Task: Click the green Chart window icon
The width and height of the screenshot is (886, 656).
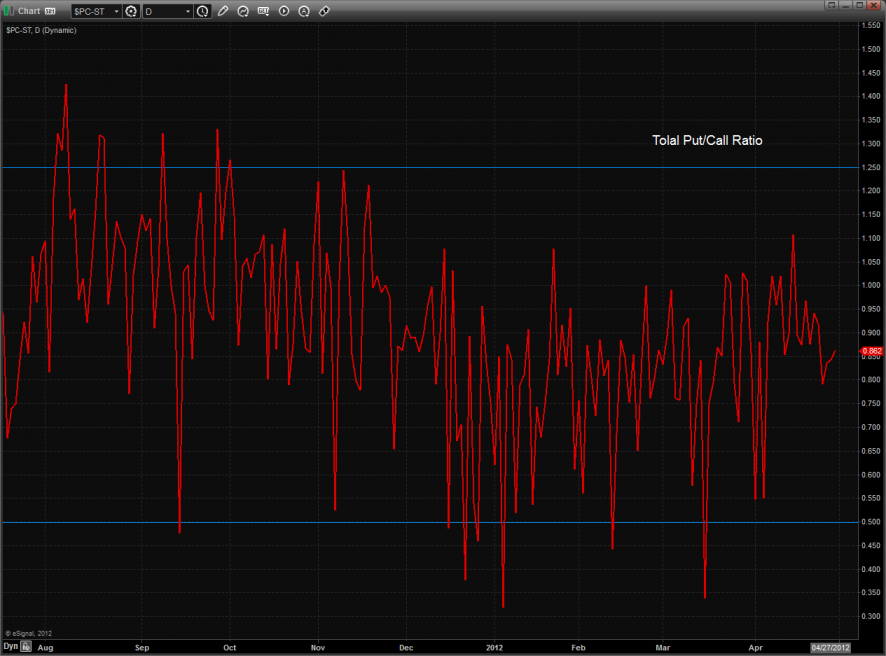Action: (x=8, y=11)
